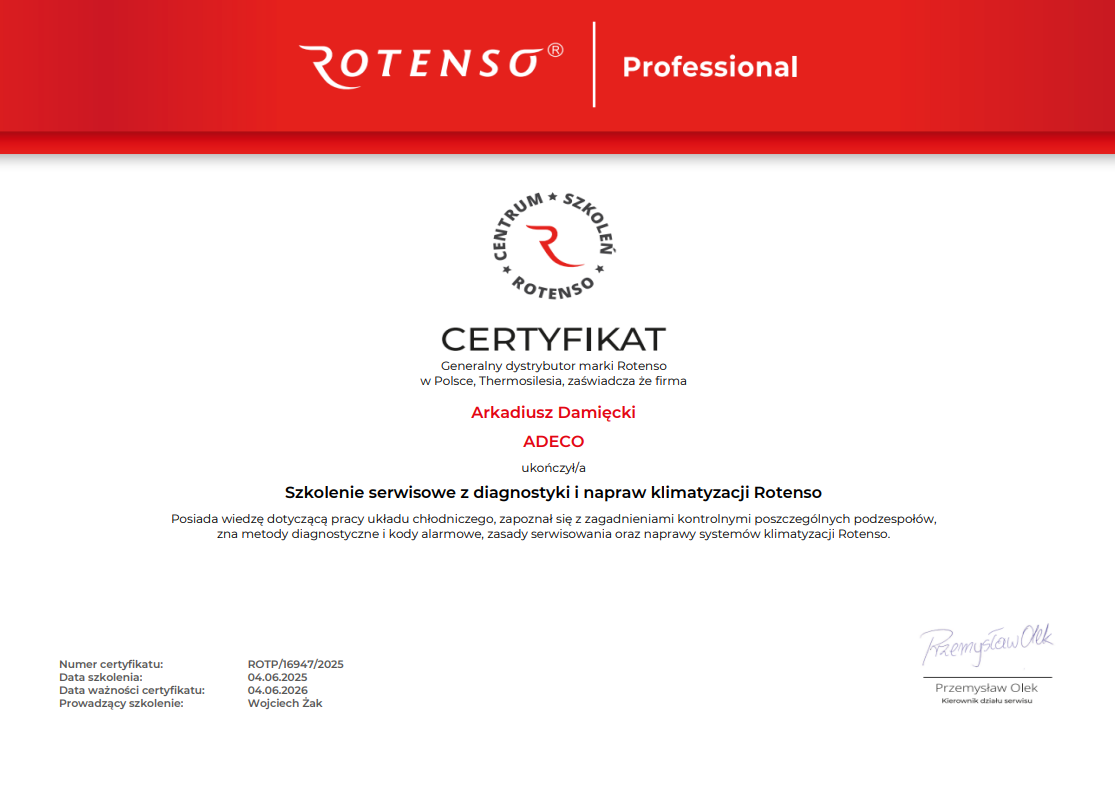The image size is (1115, 787).
Task: Click the label 'Numer certyfikatu:'
Action: point(111,664)
